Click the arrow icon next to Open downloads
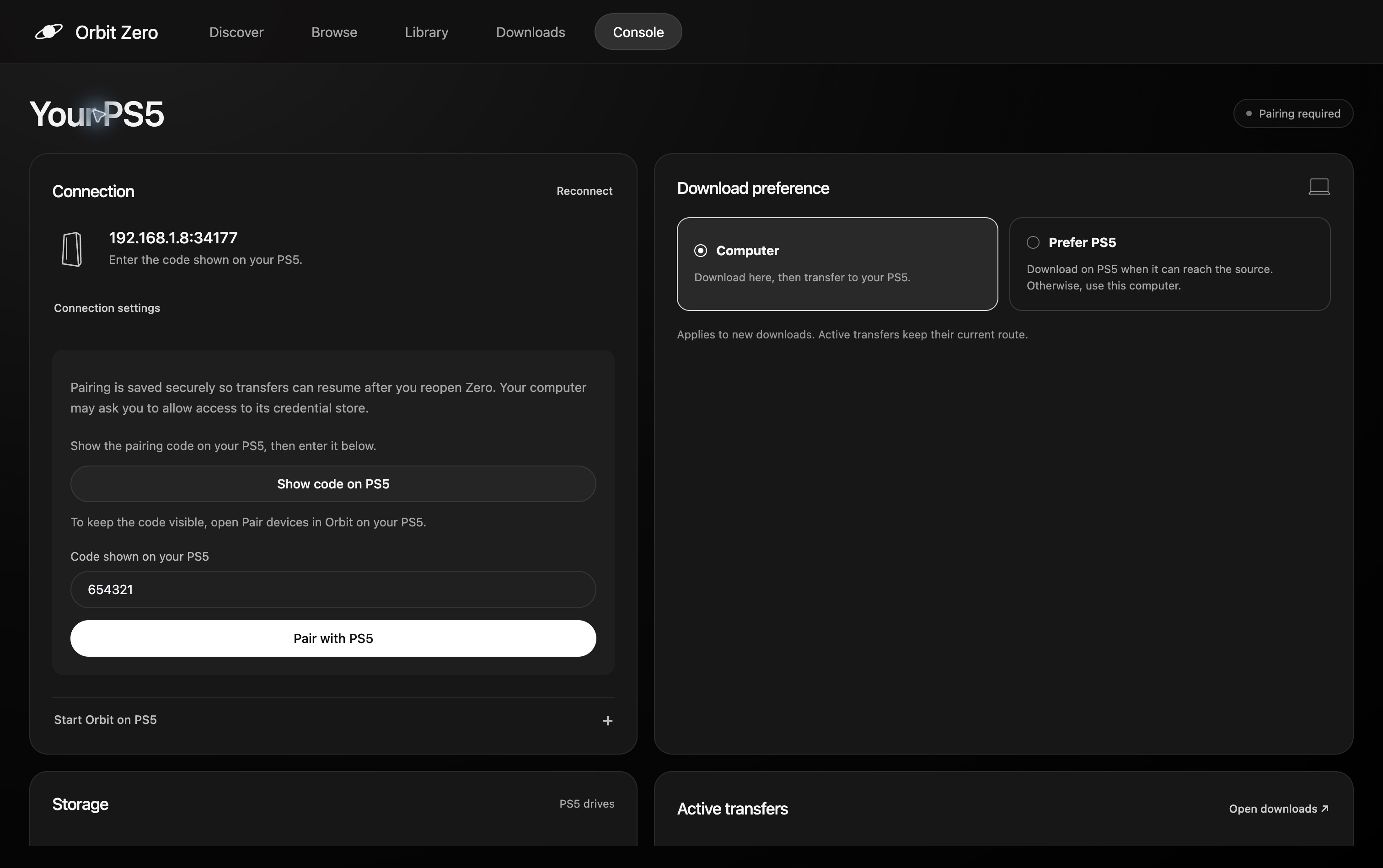Viewport: 1383px width, 868px height. (x=1325, y=809)
